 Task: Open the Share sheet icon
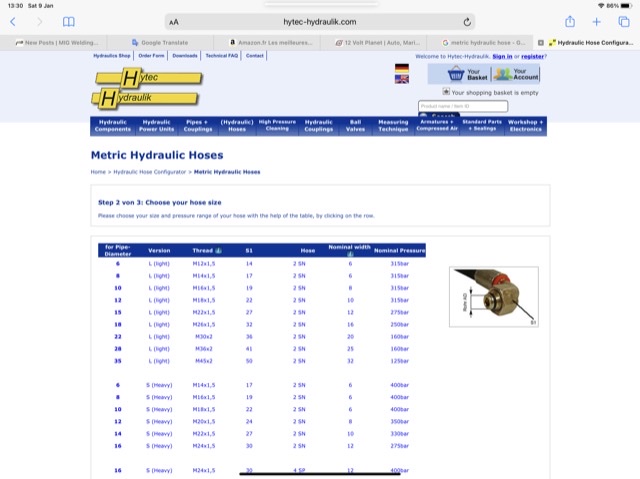pyautogui.click(x=570, y=22)
